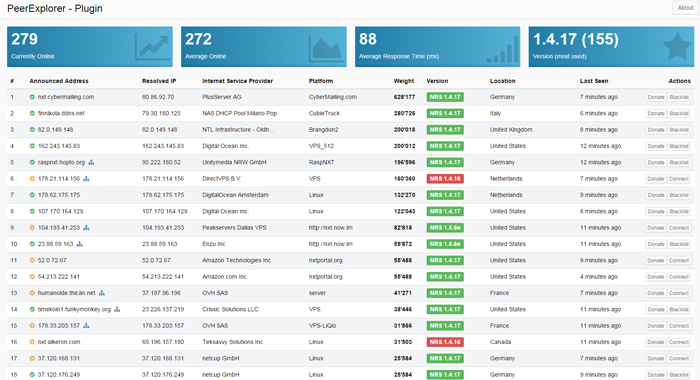The height and width of the screenshot is (380, 700).
Task: Connect to peer nxt.alkeron.com
Action: (679, 342)
